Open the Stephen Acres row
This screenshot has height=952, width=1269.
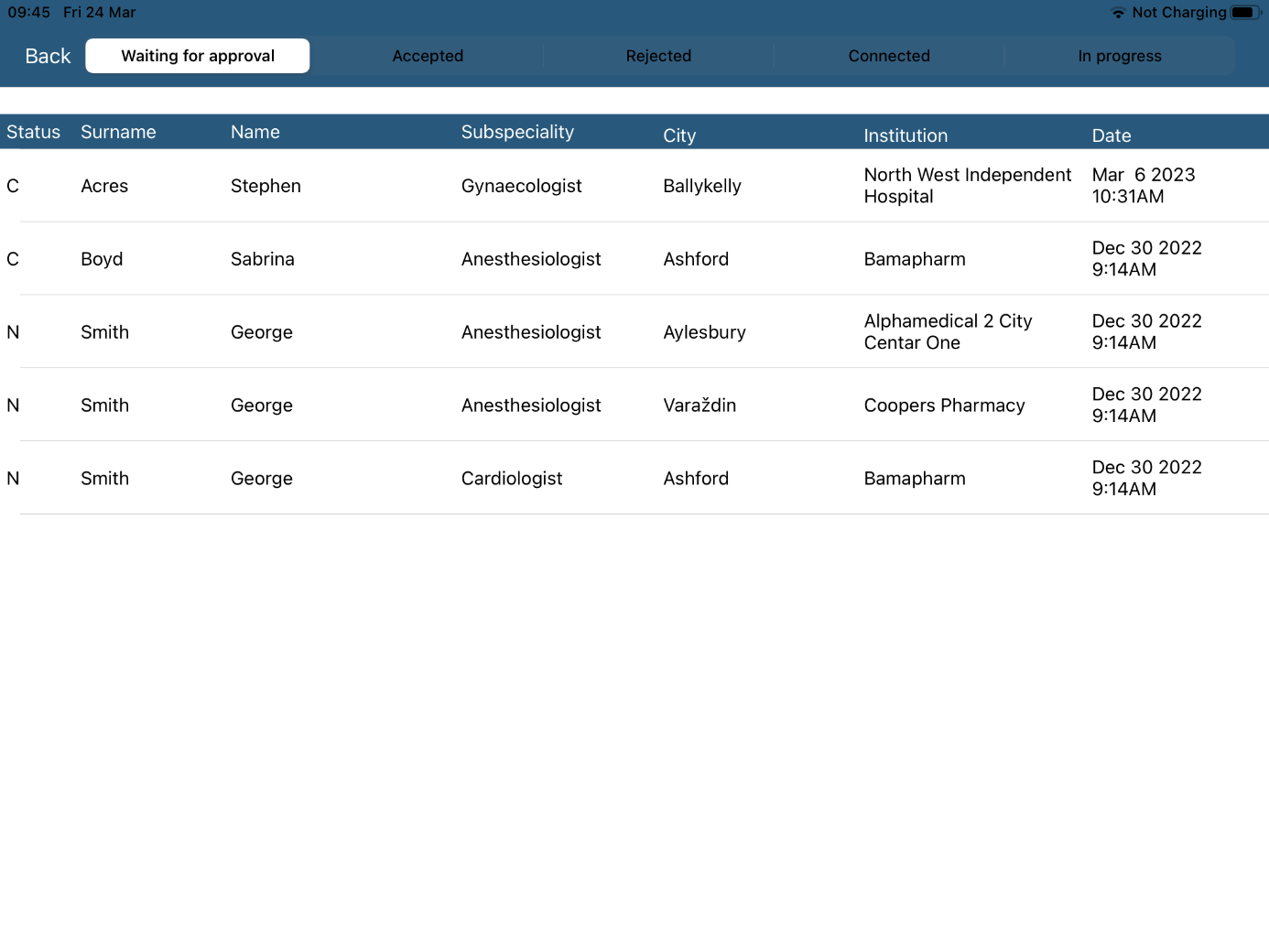[x=266, y=186]
